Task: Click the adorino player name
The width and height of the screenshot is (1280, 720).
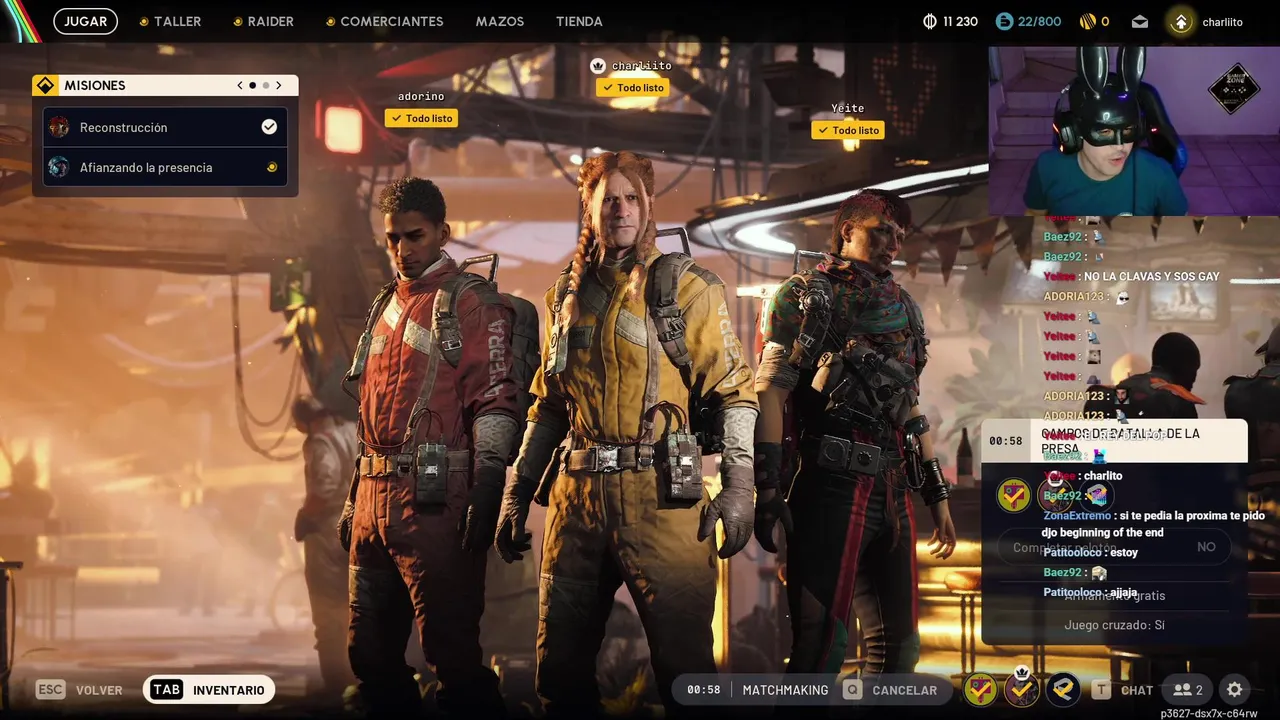Action: click(x=421, y=97)
